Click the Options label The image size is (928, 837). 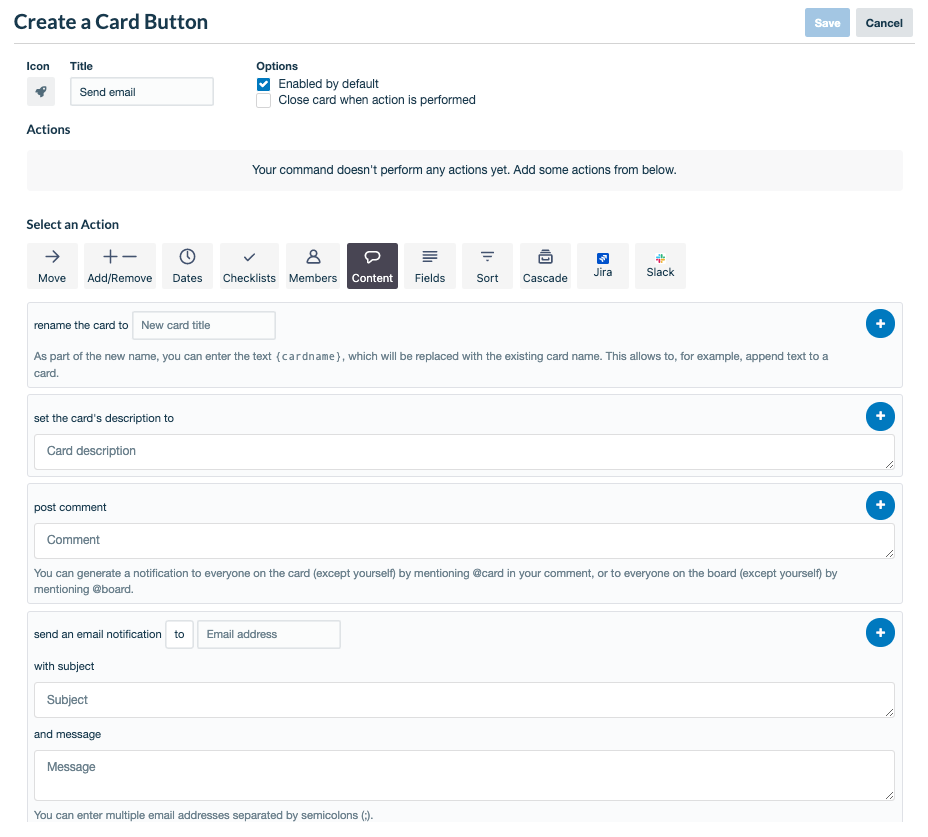(x=277, y=66)
